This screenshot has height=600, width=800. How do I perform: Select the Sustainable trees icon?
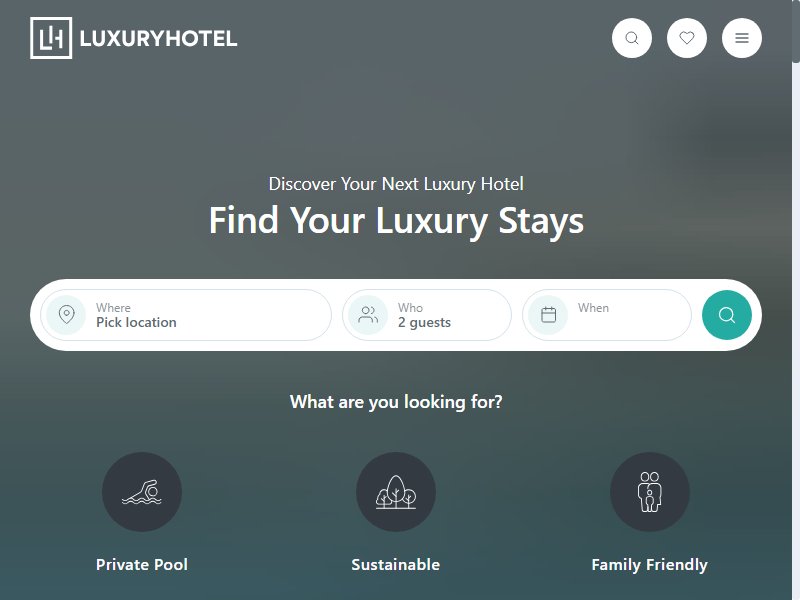click(396, 492)
